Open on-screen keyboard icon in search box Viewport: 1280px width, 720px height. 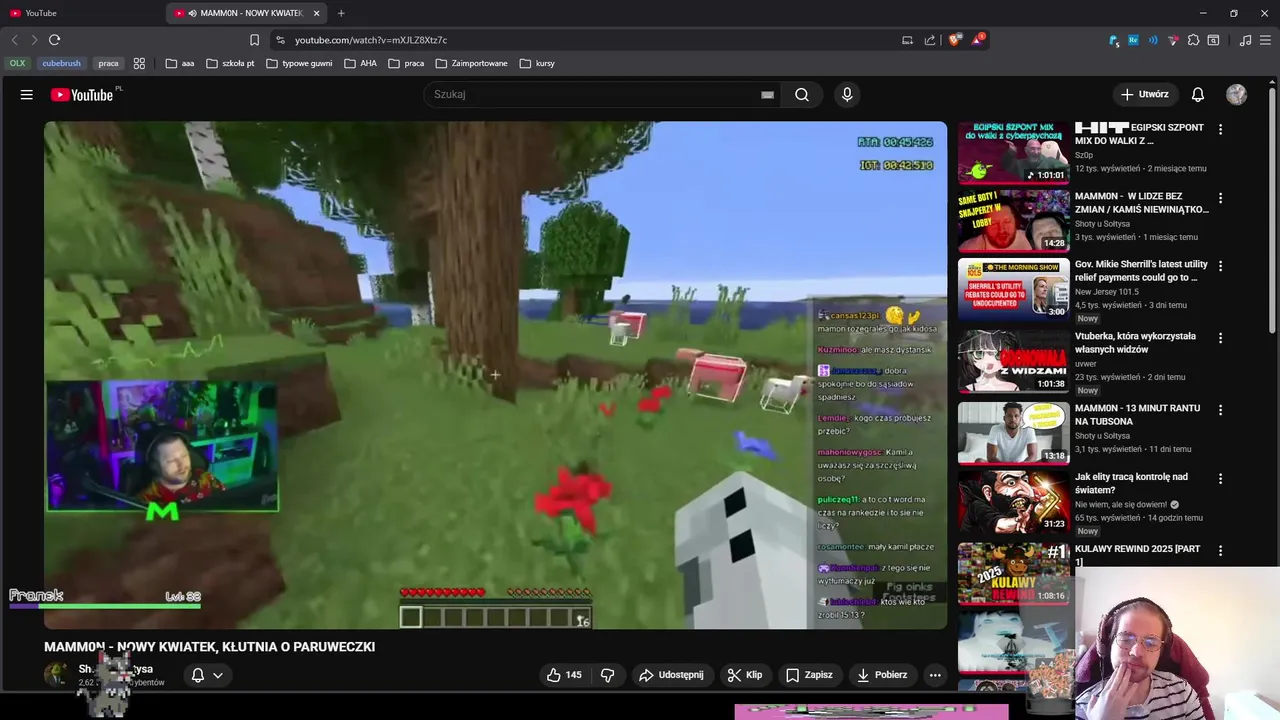pyautogui.click(x=767, y=94)
